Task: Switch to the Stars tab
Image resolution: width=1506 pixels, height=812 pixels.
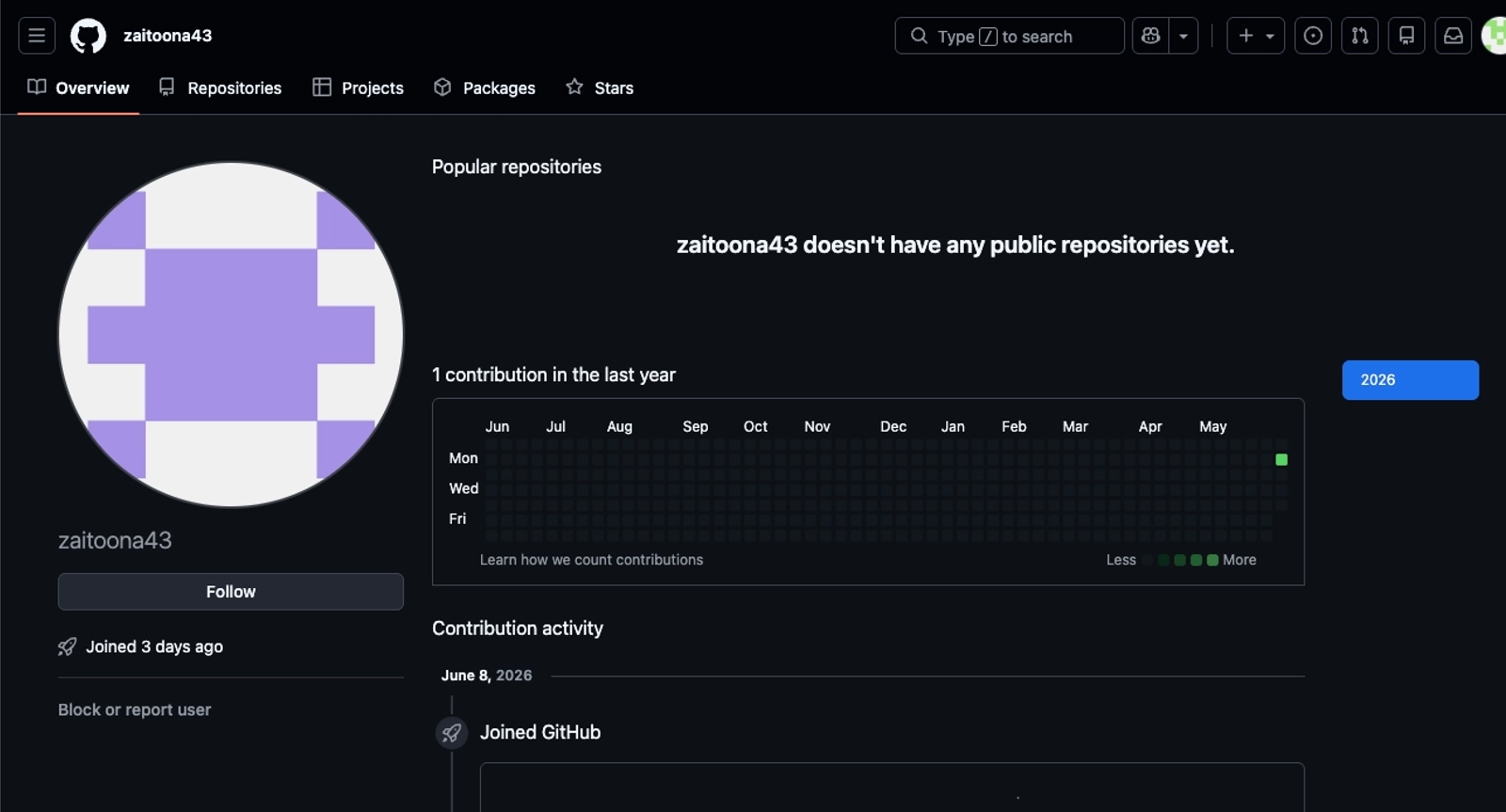Action: tap(600, 88)
